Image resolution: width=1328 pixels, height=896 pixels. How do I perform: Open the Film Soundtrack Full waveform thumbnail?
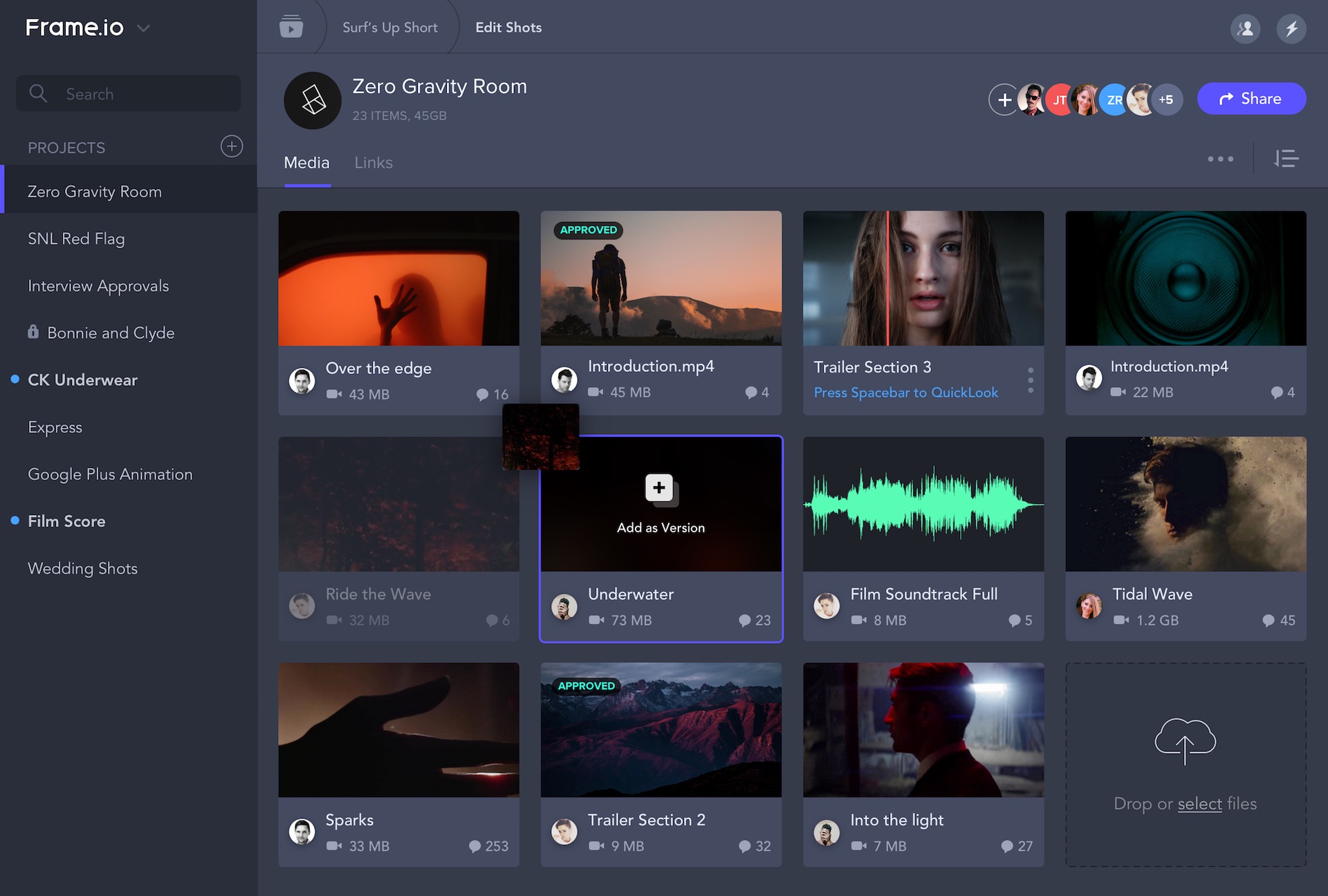tap(923, 504)
